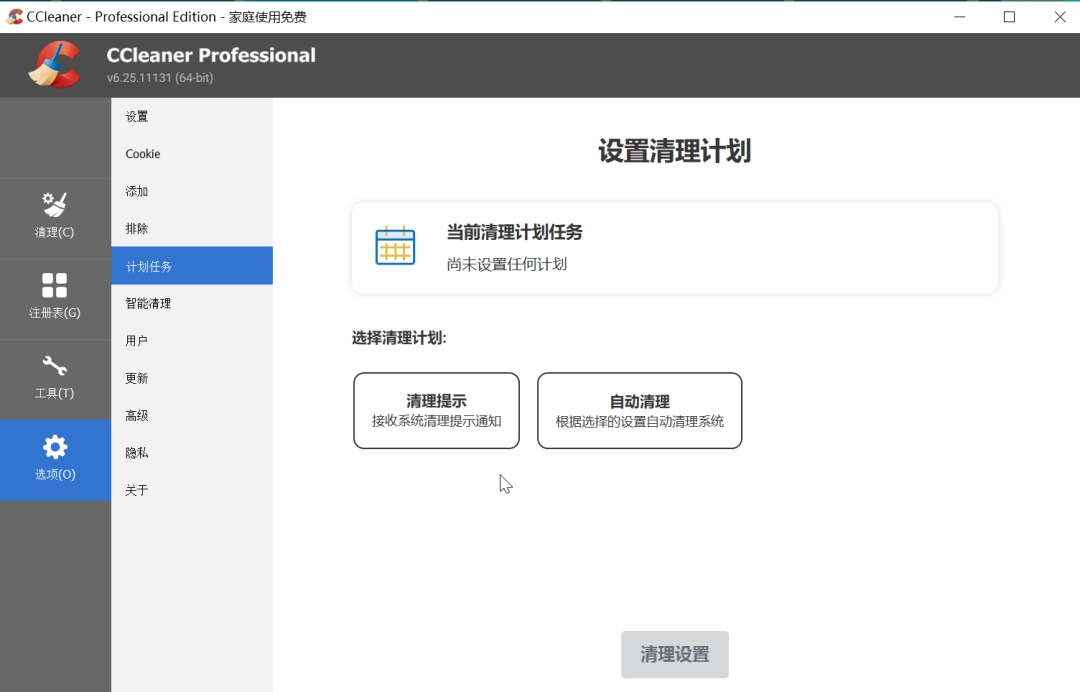Open the 注册表(G) registry icon in the sidebar
Image resolution: width=1080 pixels, height=692 pixels.
(x=55, y=298)
